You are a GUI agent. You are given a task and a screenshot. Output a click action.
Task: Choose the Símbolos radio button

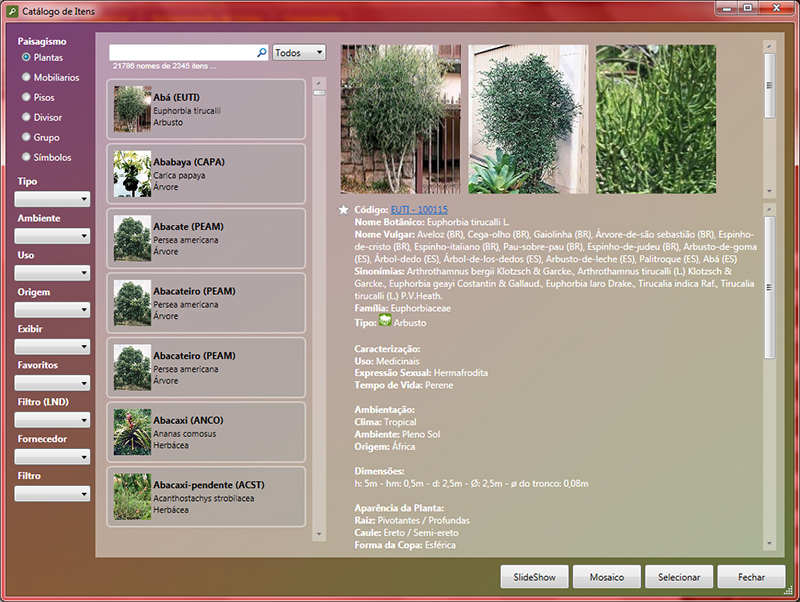26,157
